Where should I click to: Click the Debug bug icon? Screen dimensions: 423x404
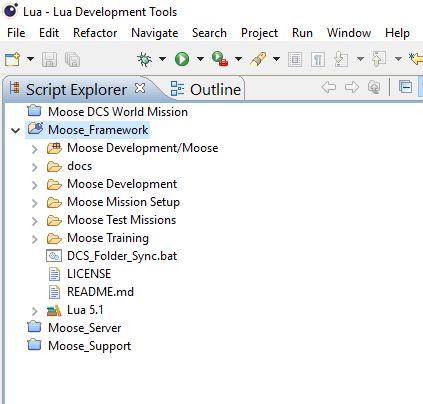point(144,59)
